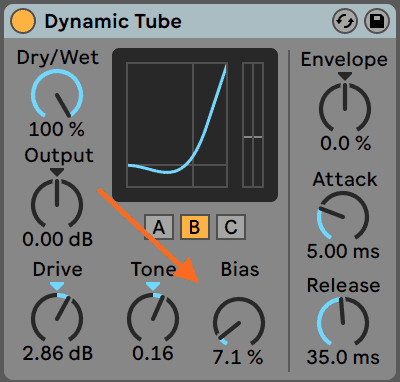The width and height of the screenshot is (400, 382).
Task: Click the Drive label
Action: (57, 269)
